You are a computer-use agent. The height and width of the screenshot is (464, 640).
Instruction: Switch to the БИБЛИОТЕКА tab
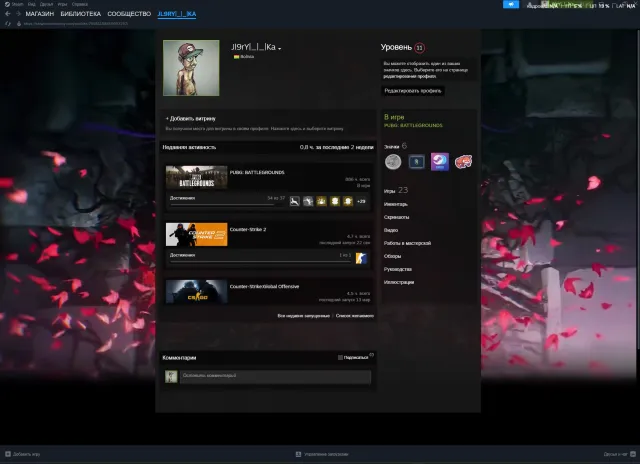[x=80, y=14]
